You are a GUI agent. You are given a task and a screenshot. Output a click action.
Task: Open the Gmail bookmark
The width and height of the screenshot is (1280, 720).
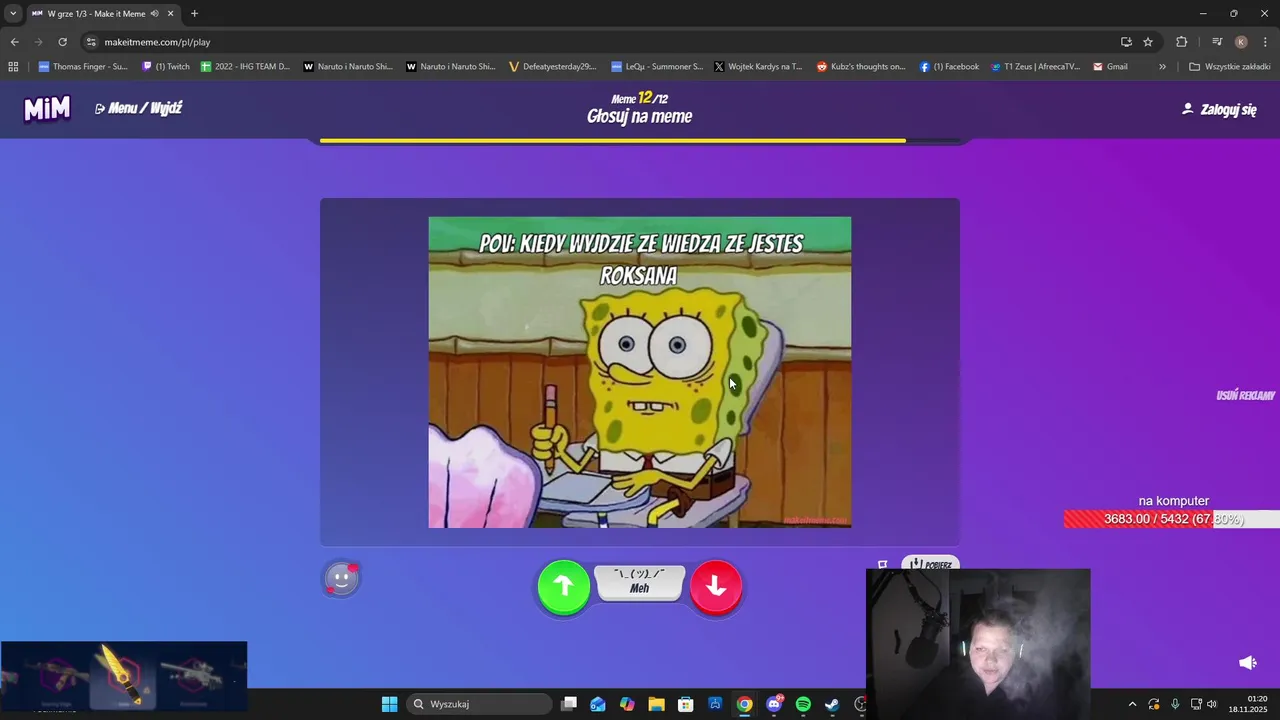(x=1110, y=67)
